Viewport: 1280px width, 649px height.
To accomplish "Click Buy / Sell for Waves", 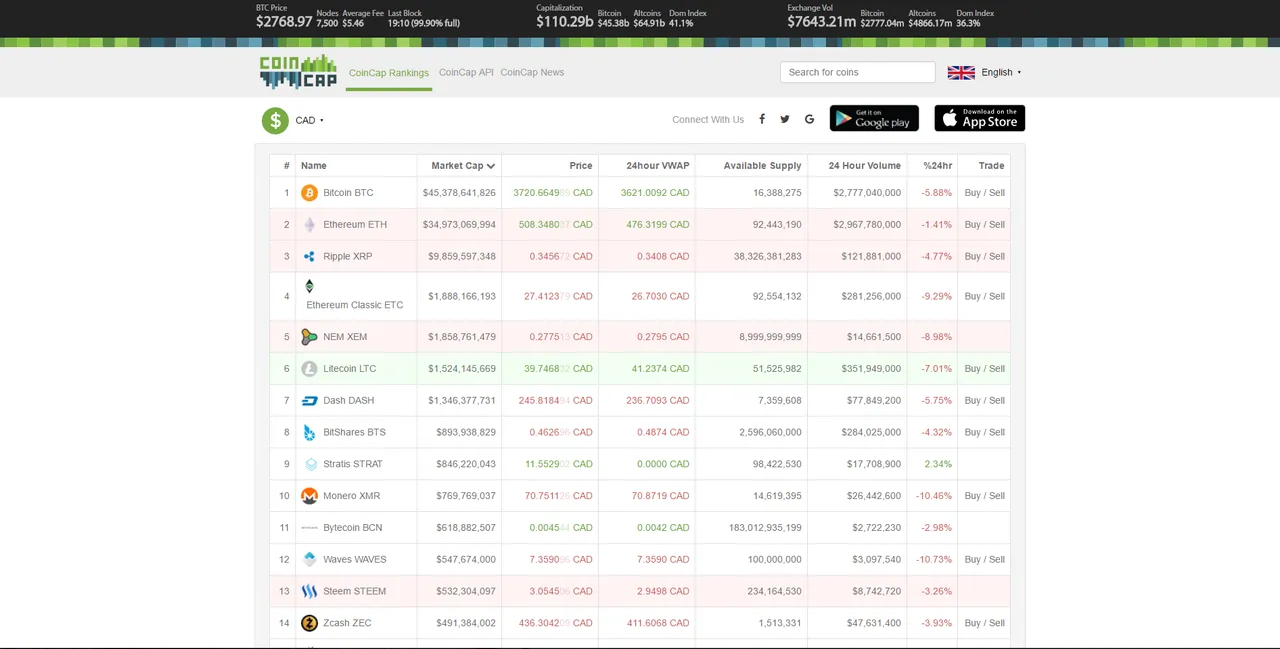I will click(985, 560).
